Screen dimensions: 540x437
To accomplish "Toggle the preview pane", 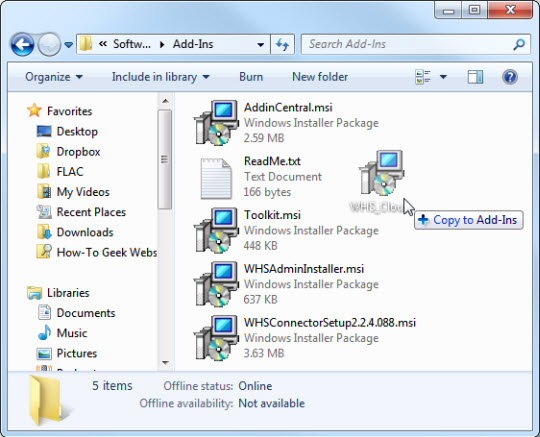I will click(475, 77).
